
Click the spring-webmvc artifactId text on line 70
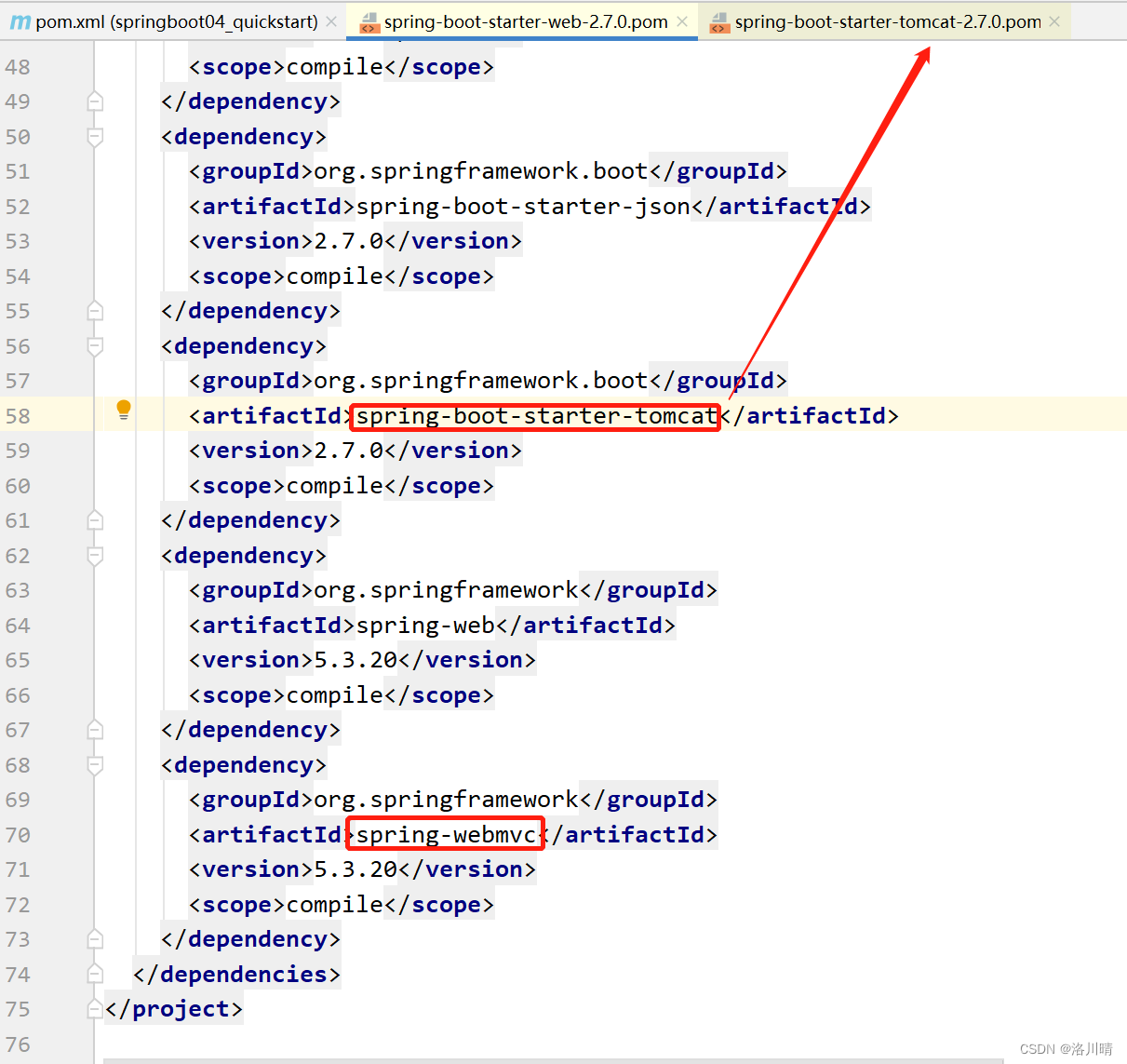[x=444, y=834]
